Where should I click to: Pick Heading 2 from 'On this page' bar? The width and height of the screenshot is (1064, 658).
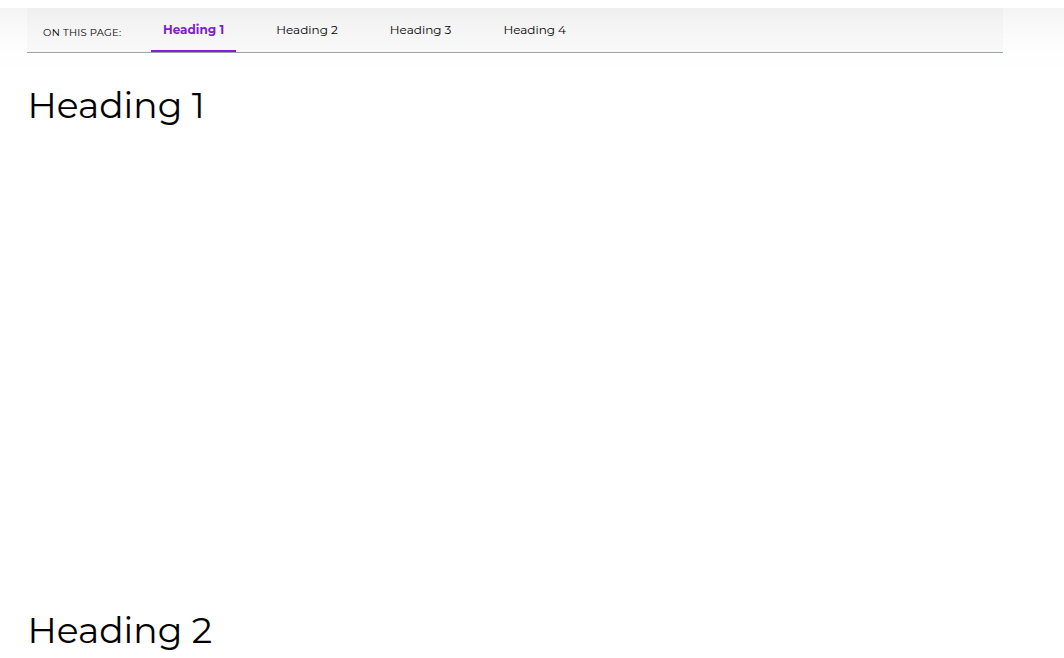tap(307, 30)
